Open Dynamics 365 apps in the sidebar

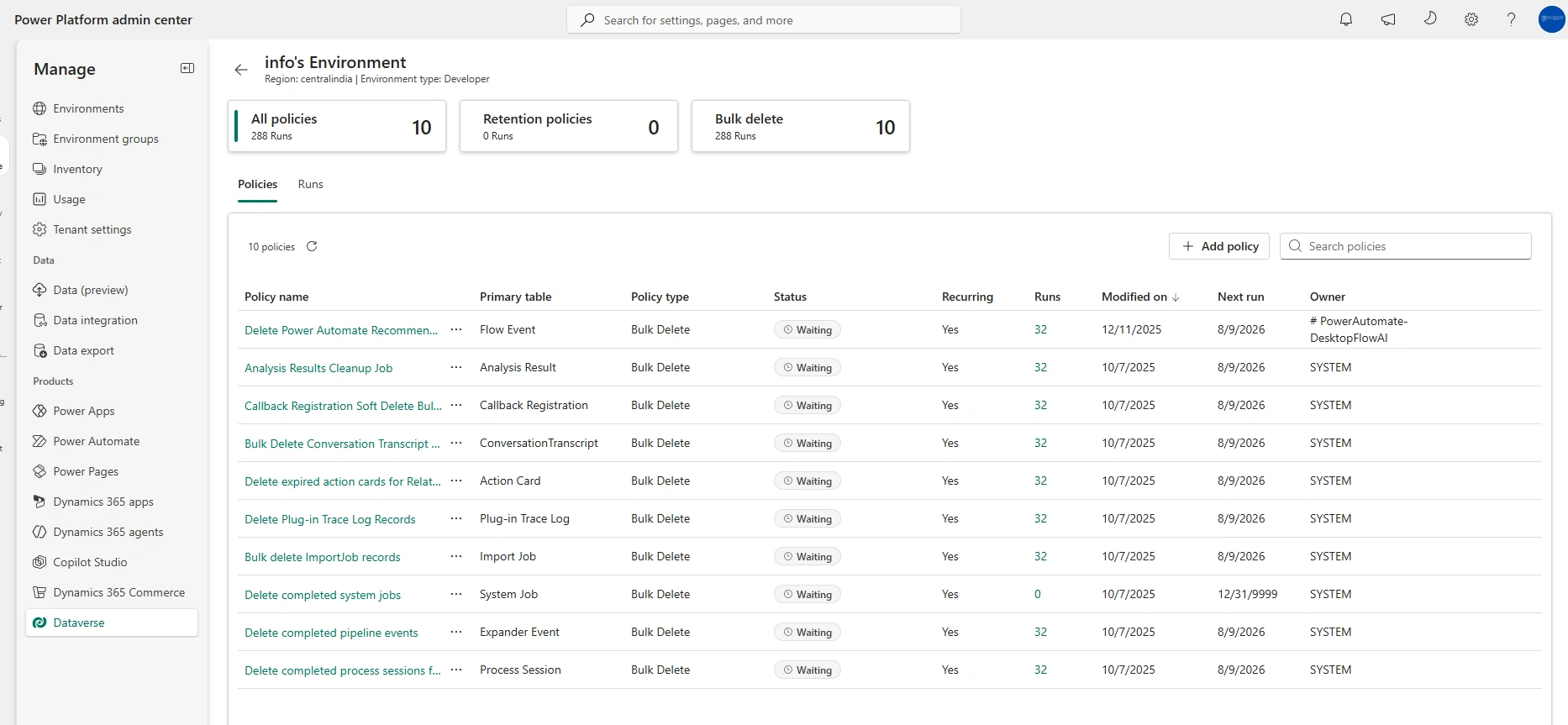(112, 502)
